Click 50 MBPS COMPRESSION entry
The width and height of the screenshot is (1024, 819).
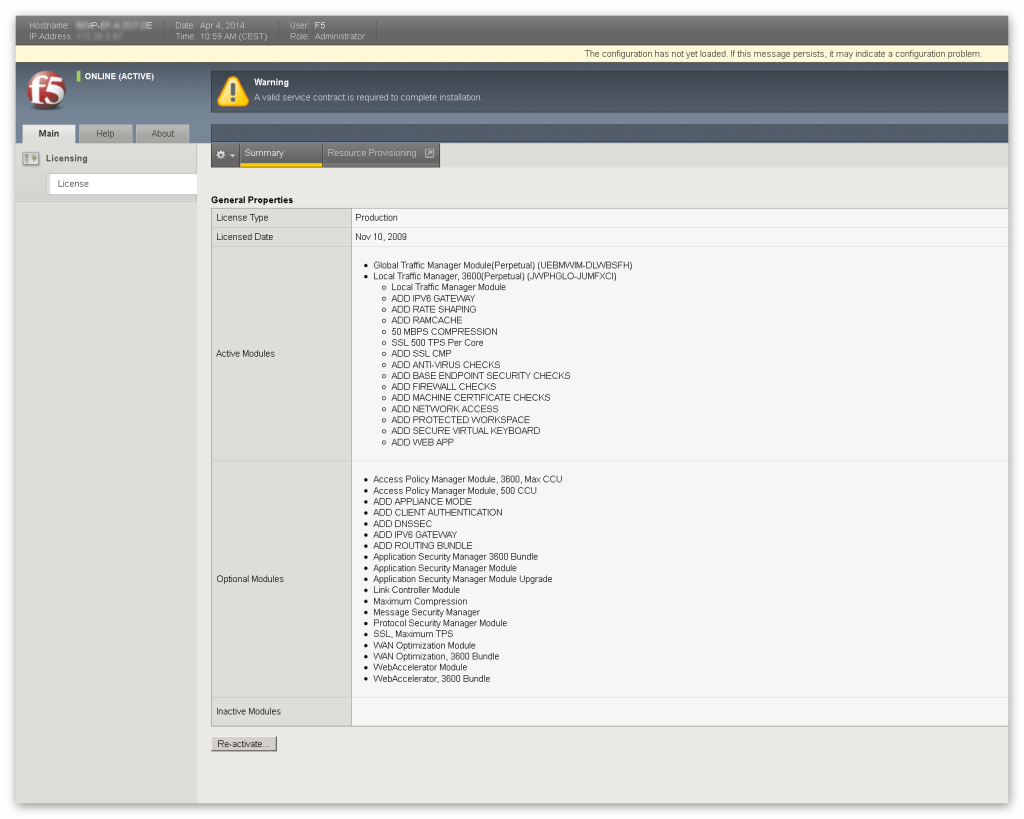tap(444, 332)
